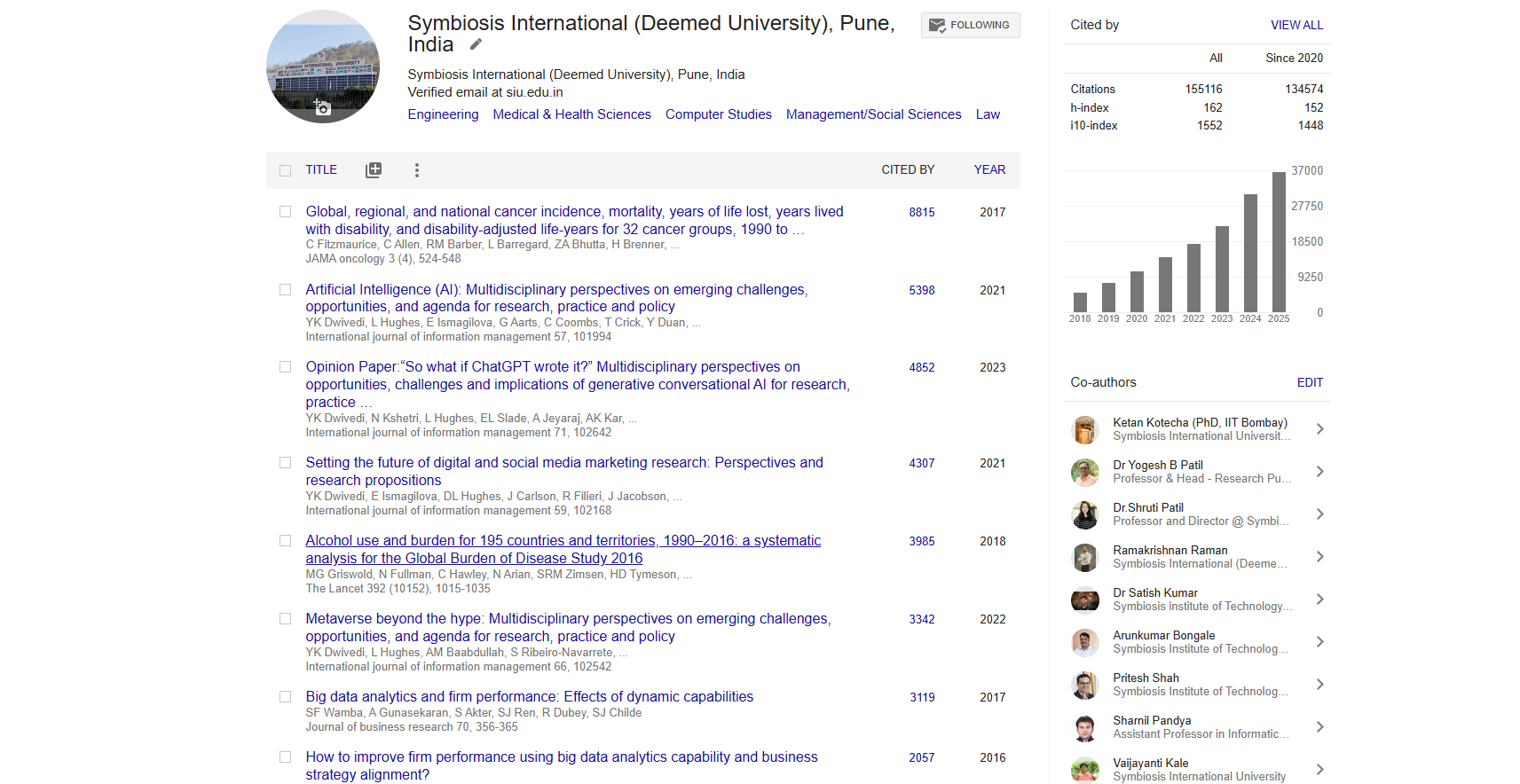Check the Global cancer incidence article box
Screen dimensions: 1520x784
(x=285, y=212)
